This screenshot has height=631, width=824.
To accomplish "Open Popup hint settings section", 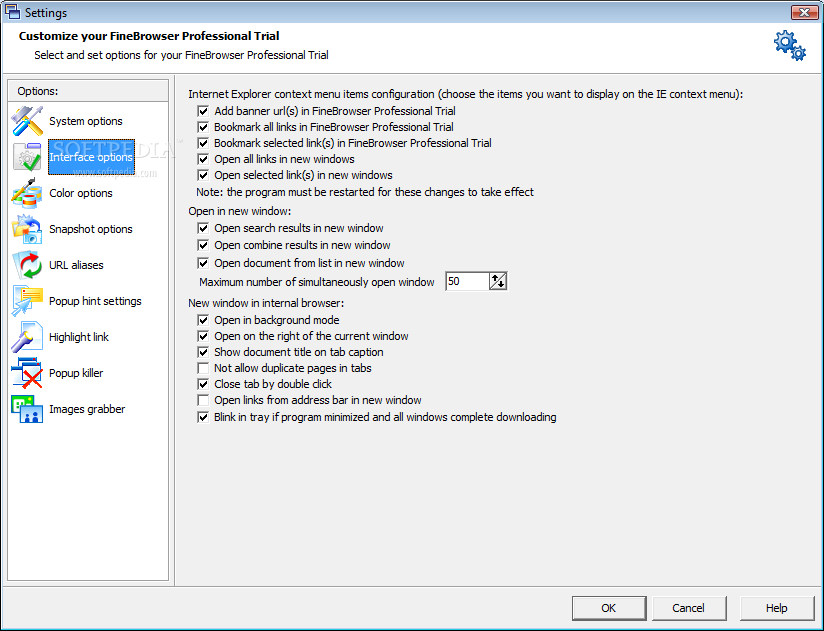I will tap(95, 301).
